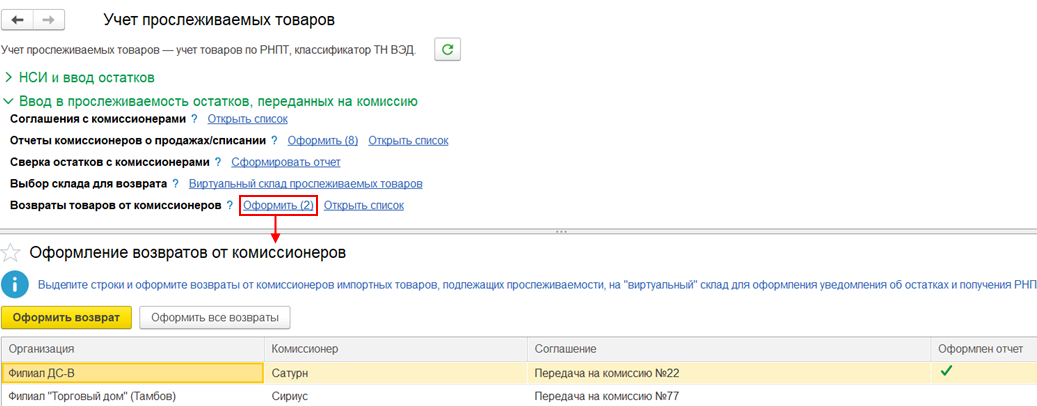
Task: Click green checkmark in Оформлен отчет column
Action: pyautogui.click(x=945, y=372)
